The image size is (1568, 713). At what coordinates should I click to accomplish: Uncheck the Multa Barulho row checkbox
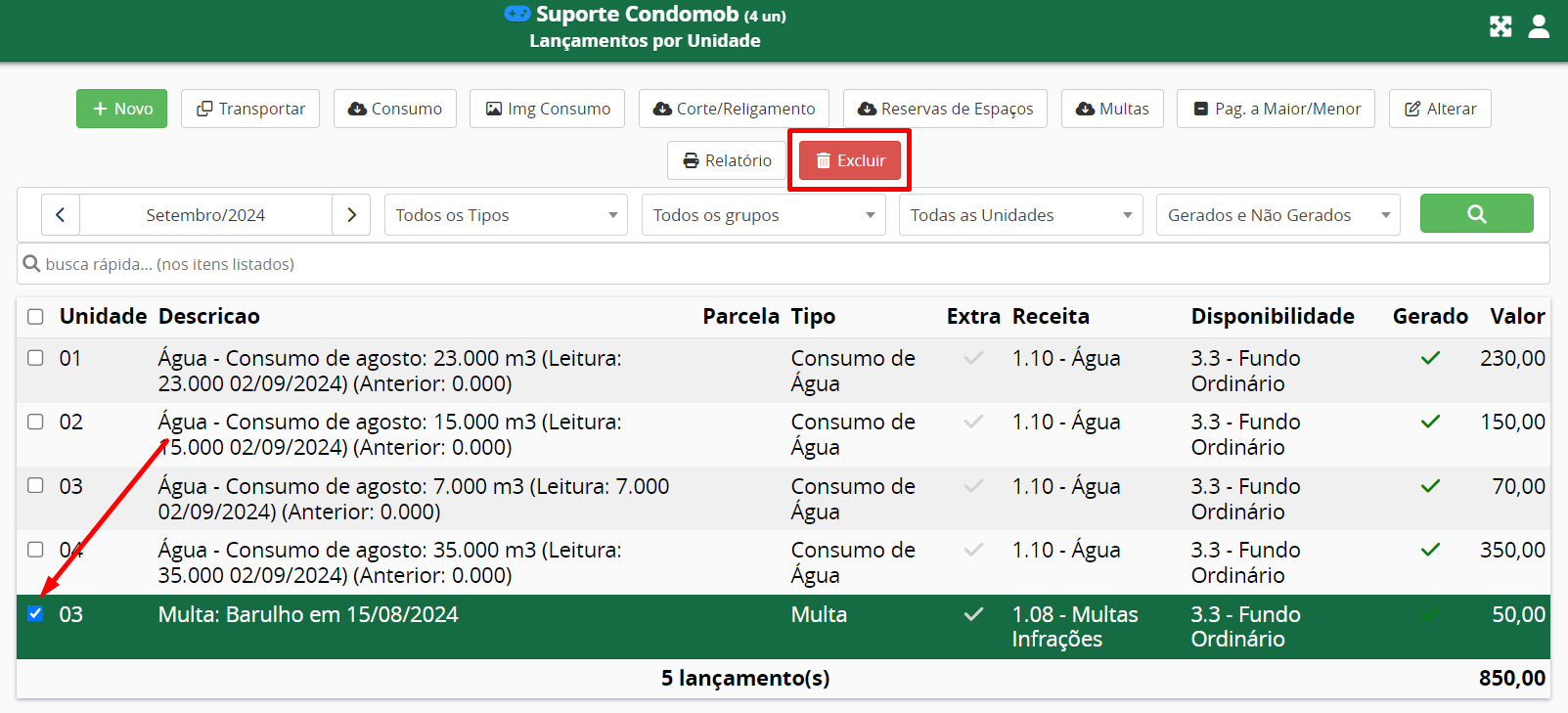point(35,614)
